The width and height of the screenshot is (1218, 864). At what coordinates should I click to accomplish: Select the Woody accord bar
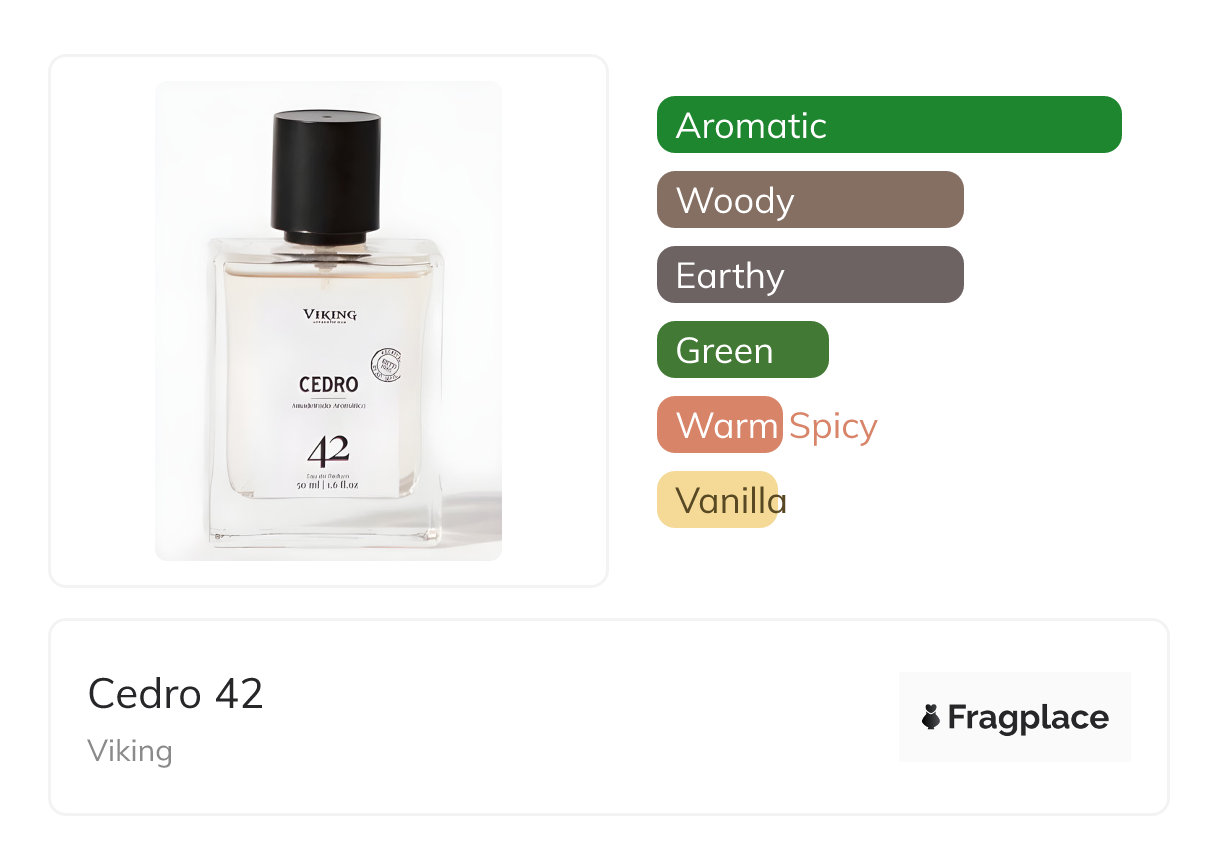click(x=810, y=200)
